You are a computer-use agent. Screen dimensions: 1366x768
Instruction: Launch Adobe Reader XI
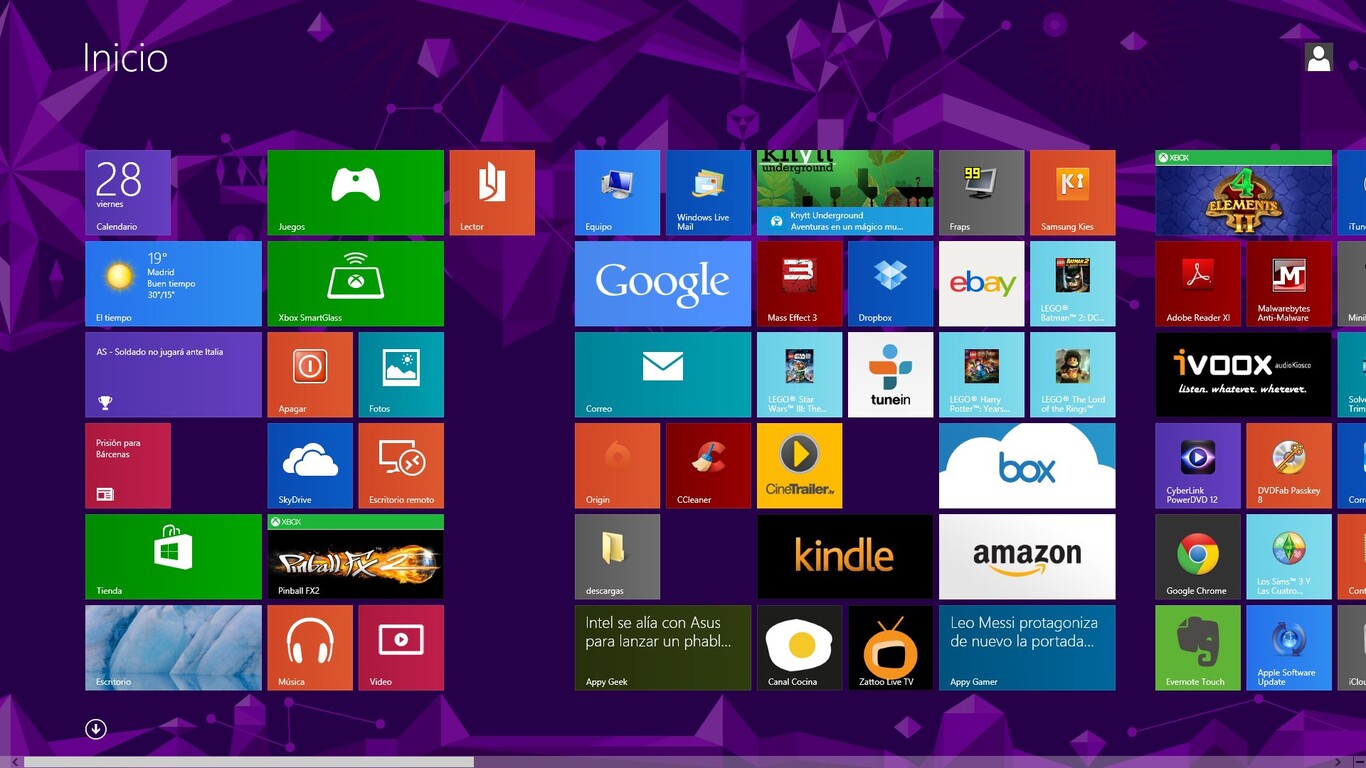coord(1197,283)
